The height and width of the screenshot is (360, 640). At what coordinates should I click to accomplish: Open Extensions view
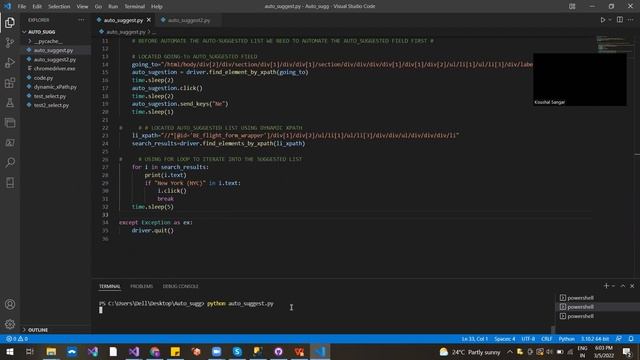click(10, 82)
